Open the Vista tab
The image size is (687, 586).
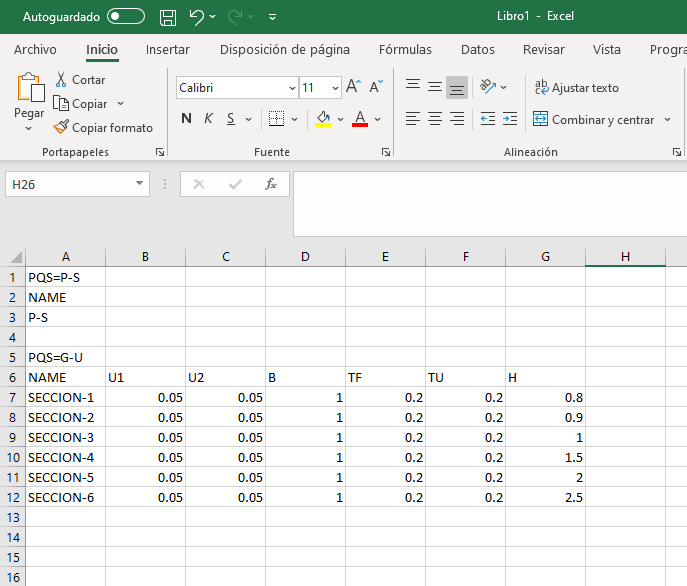tap(606, 50)
